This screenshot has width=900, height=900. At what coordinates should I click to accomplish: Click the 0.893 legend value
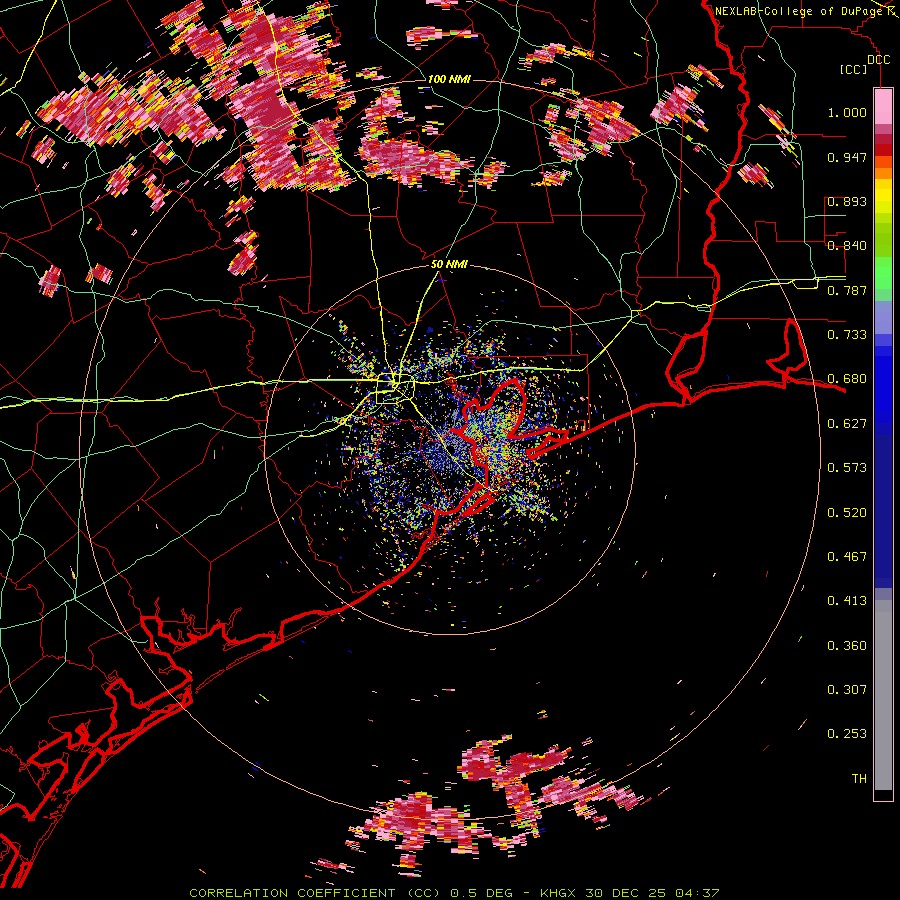pos(847,201)
